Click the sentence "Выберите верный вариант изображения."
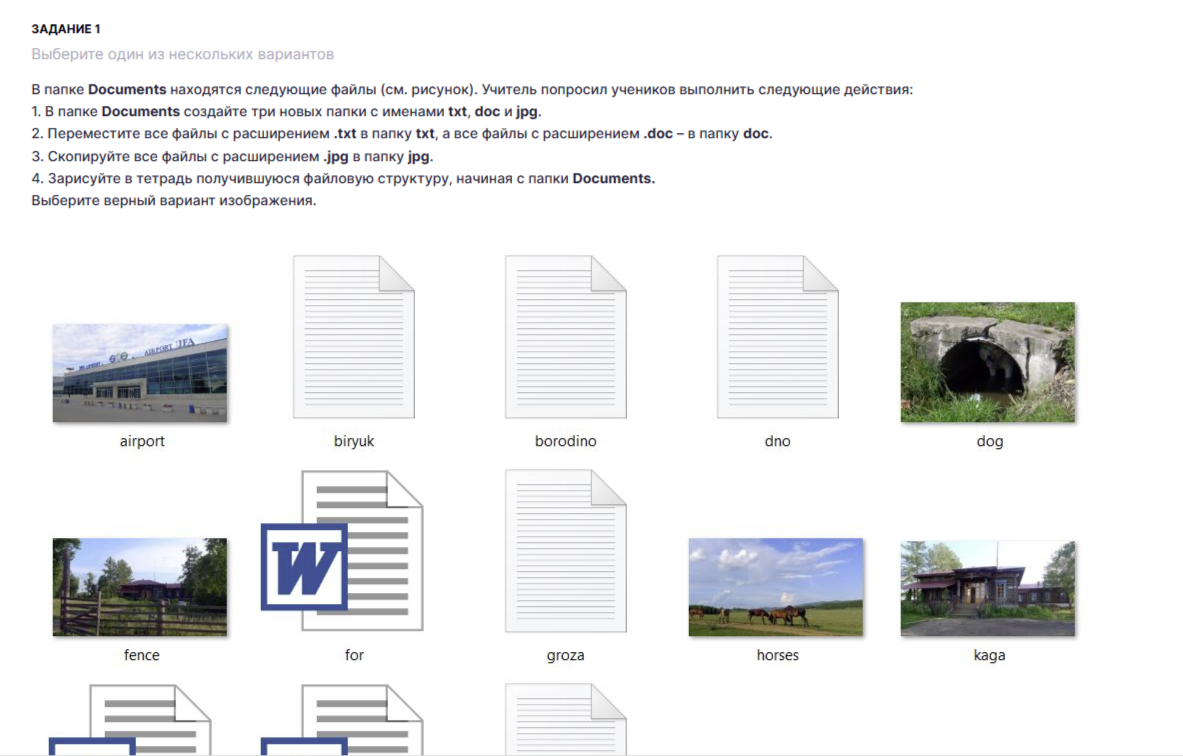 click(x=174, y=201)
